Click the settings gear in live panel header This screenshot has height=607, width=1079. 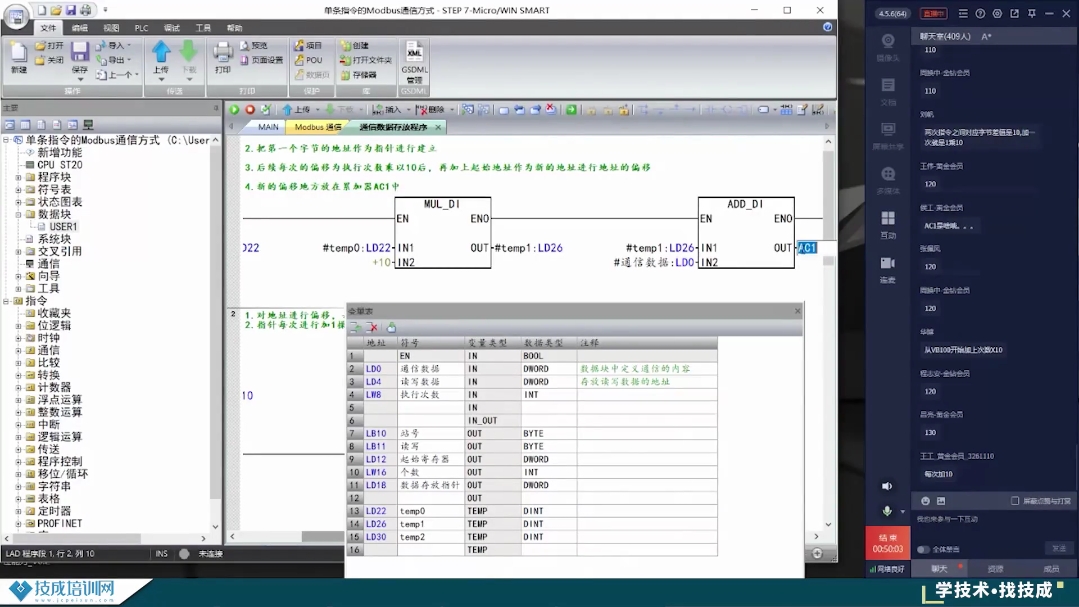click(997, 13)
